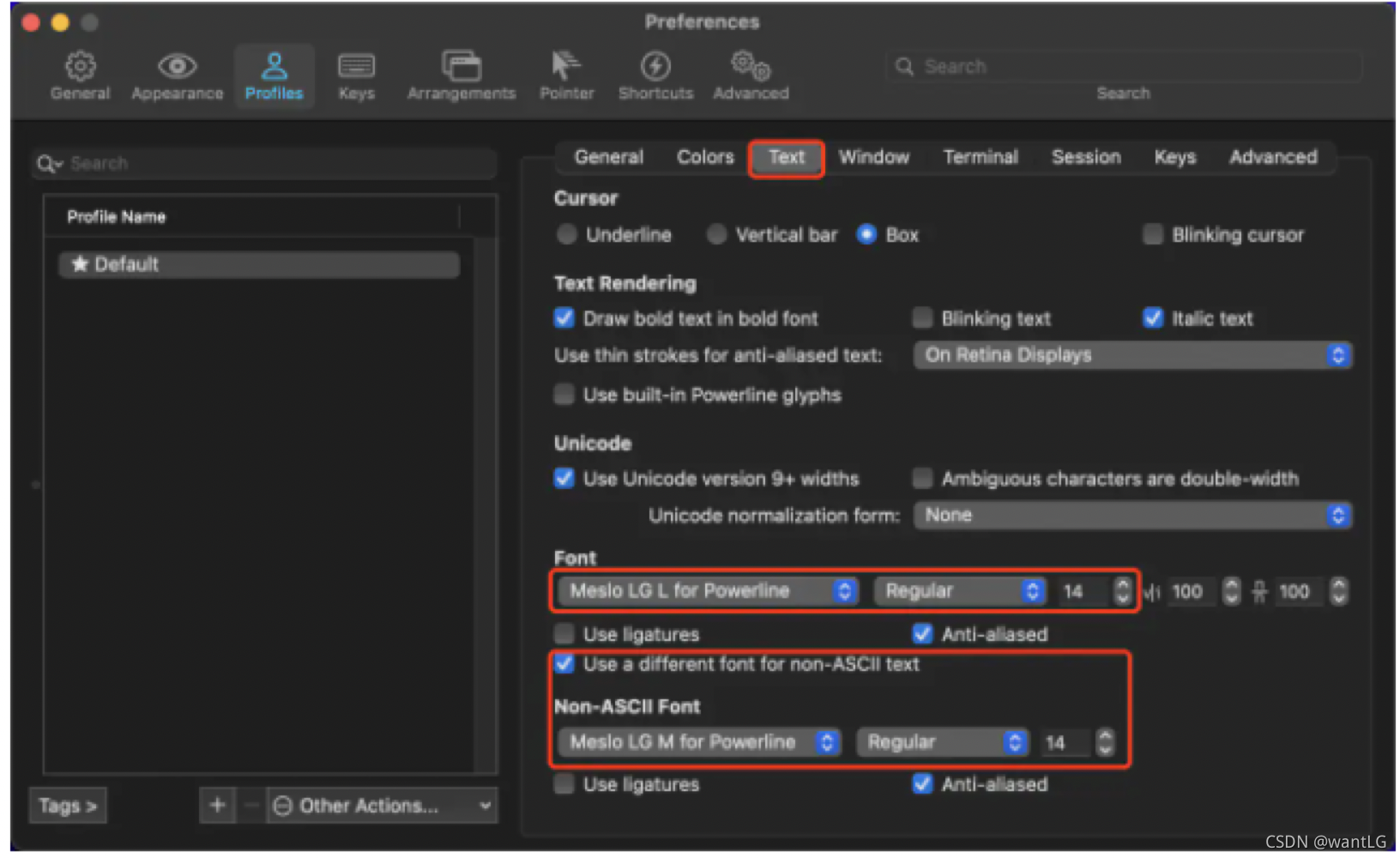Open the Shortcuts preferences pane
Screen dimensions: 1400x858
[x=655, y=76]
